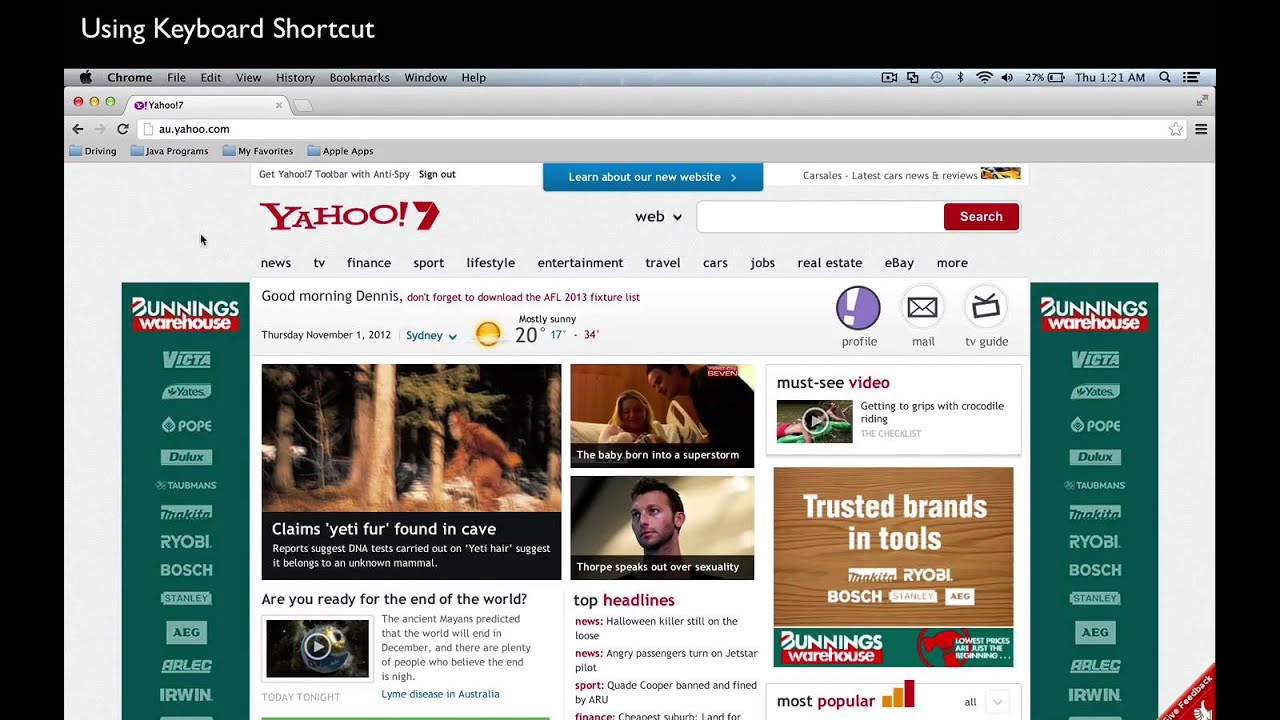Screen dimensions: 1280x720
Task: Open the View menu
Action: [x=248, y=77]
